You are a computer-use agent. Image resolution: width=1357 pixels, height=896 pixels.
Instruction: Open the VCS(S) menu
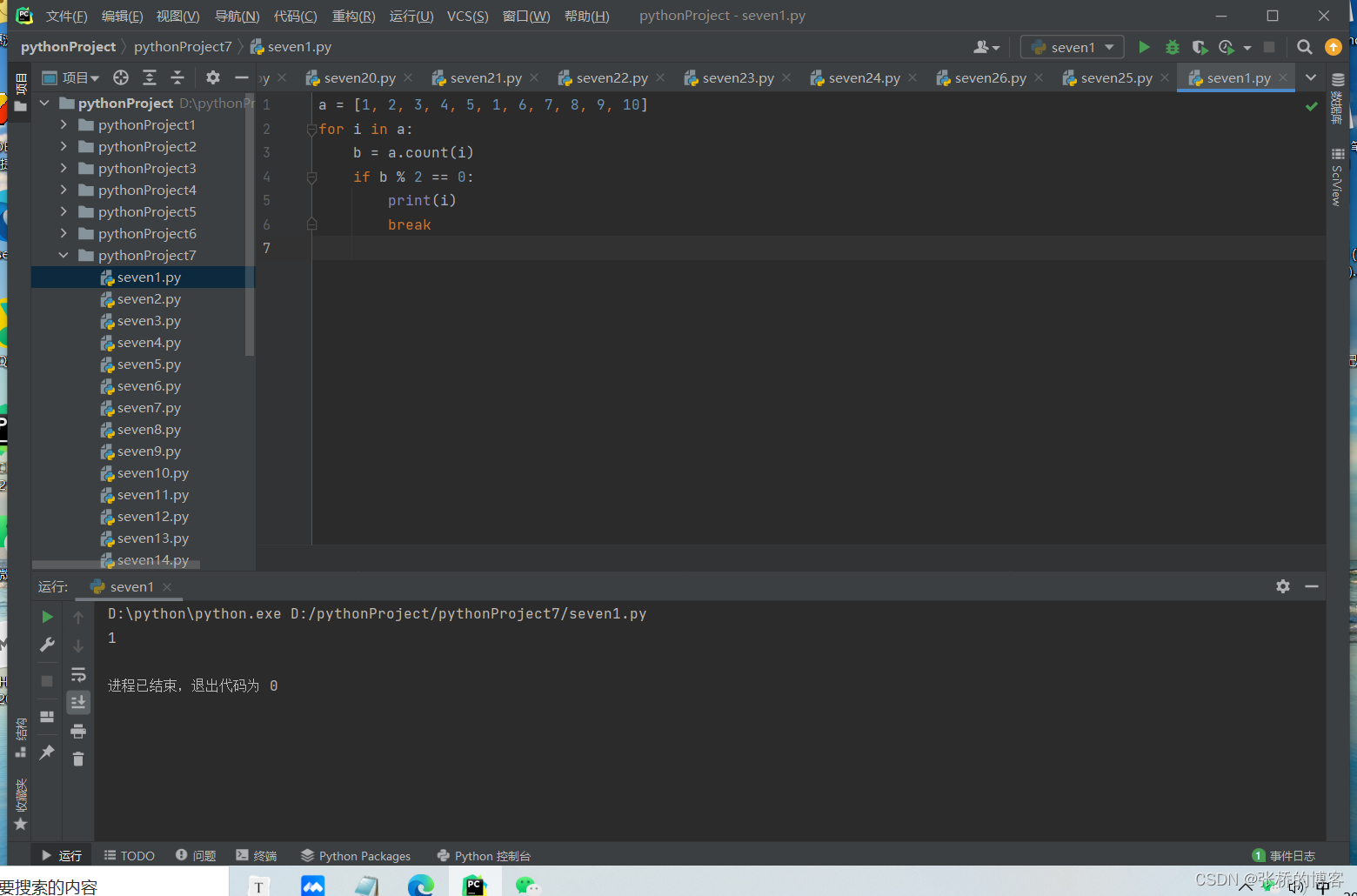467,17
